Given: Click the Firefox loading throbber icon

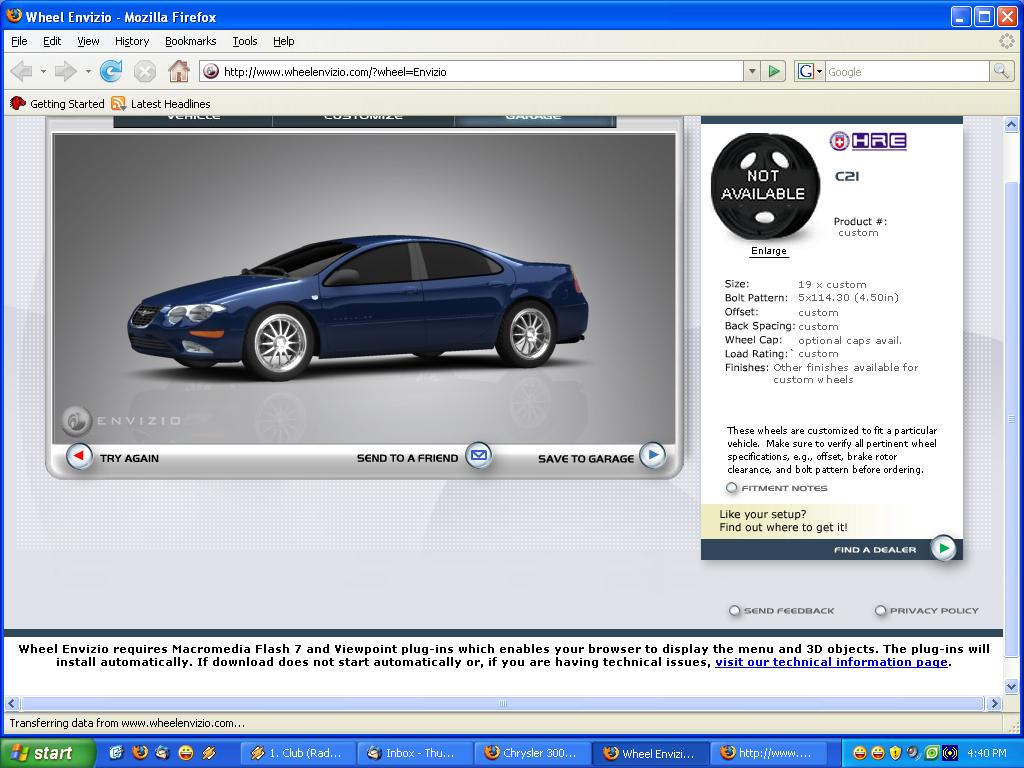Looking at the screenshot, I should 1007,41.
